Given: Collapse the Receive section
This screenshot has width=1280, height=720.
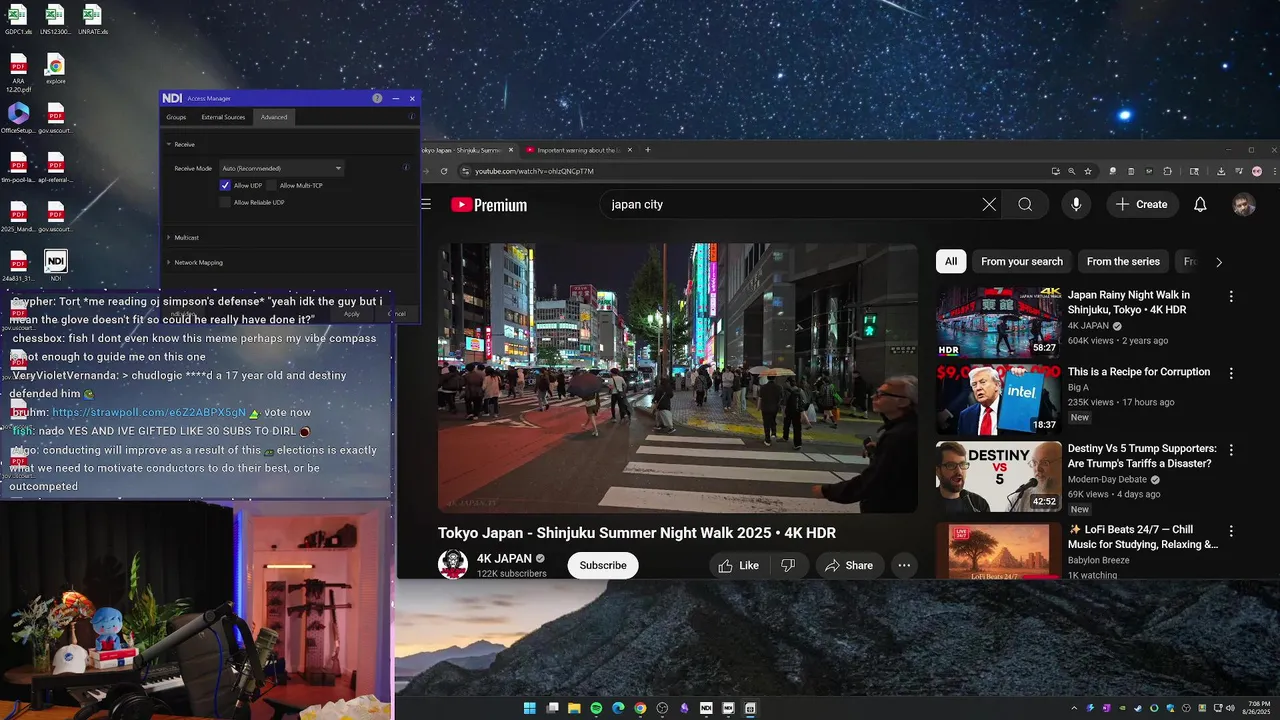Looking at the screenshot, I should [x=169, y=144].
